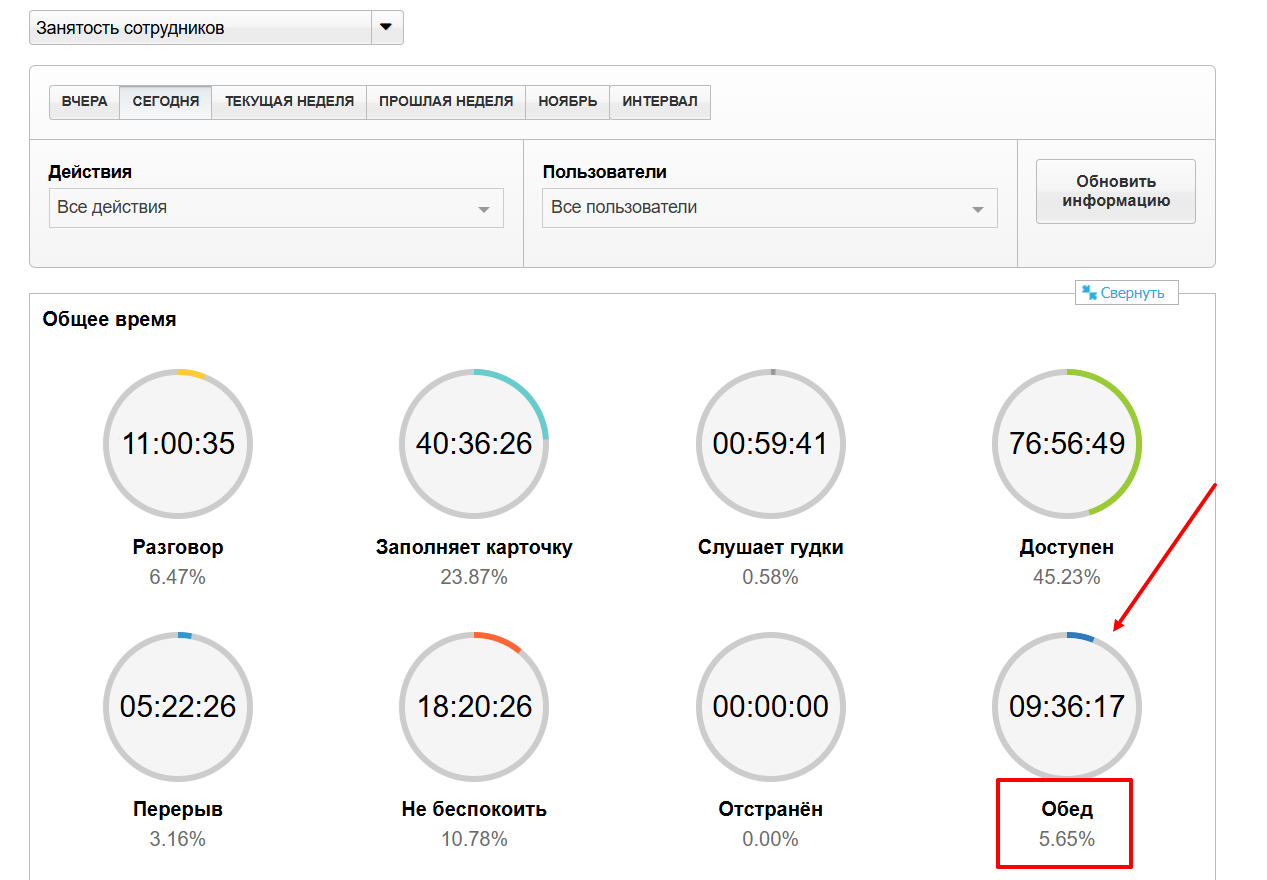Click the green Доступен progress circle

pyautogui.click(x=1066, y=443)
